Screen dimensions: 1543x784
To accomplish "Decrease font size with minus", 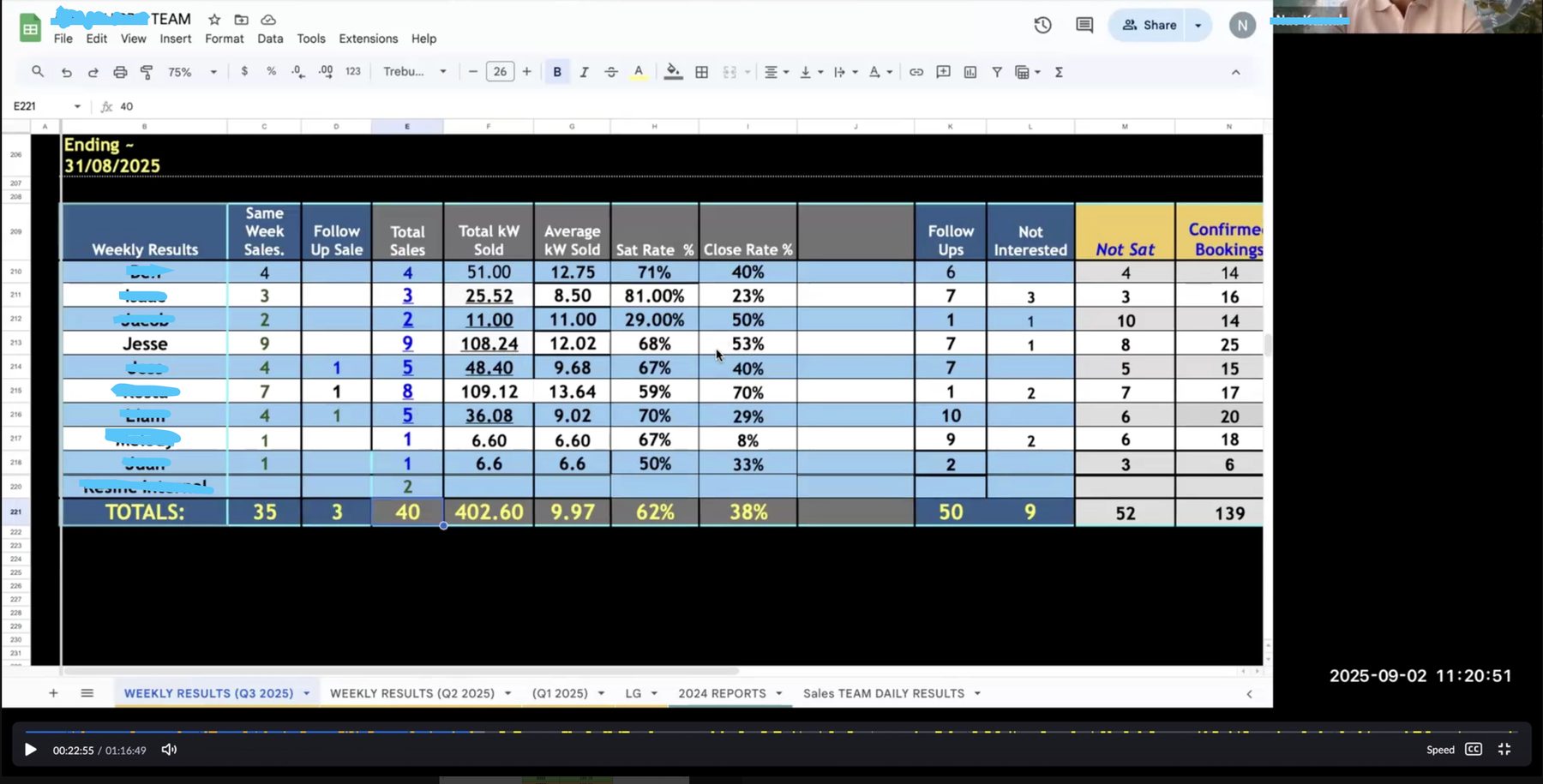I will click(472, 72).
